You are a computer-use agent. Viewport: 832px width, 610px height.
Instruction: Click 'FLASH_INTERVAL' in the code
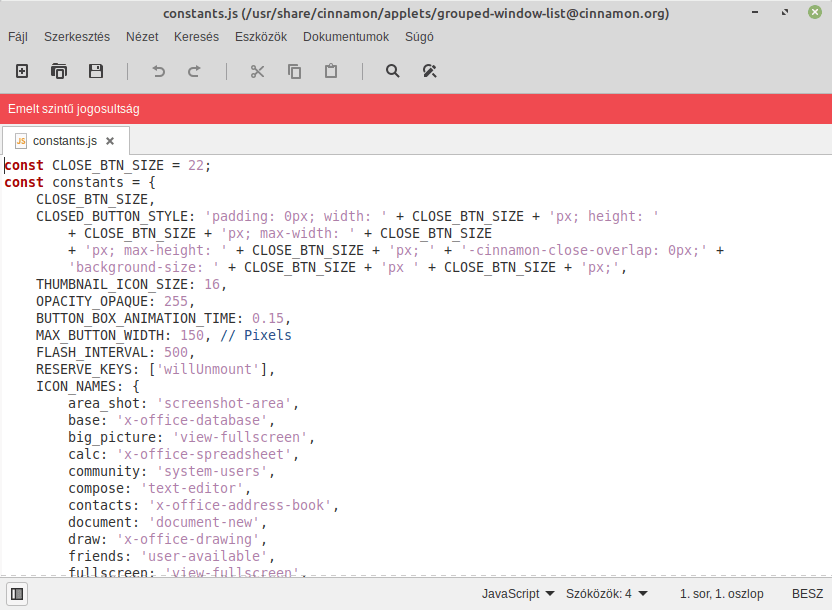pos(92,352)
